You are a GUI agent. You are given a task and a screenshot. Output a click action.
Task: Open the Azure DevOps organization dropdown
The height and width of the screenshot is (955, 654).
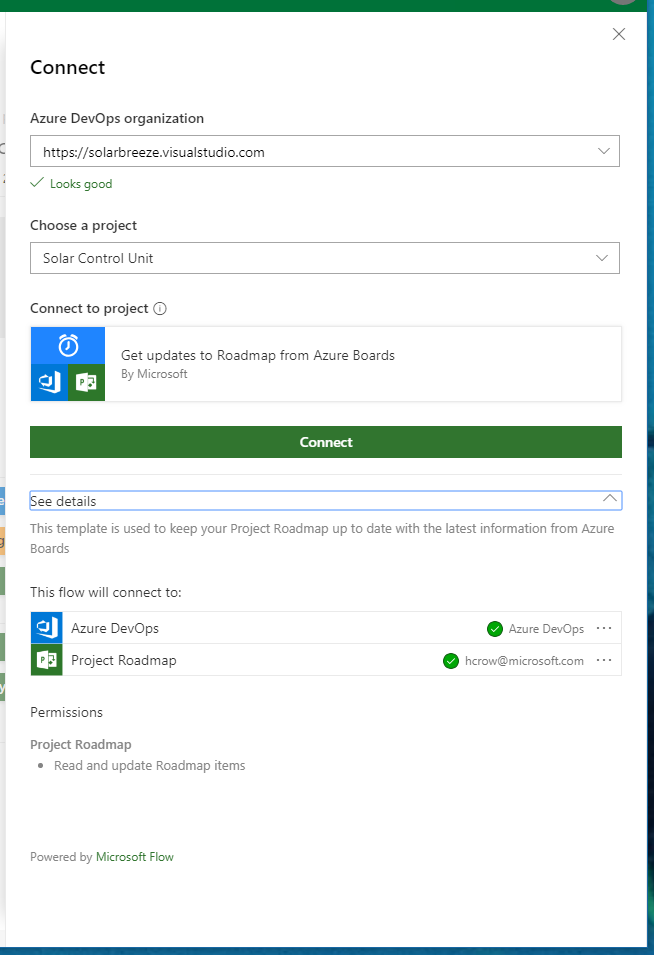325,151
